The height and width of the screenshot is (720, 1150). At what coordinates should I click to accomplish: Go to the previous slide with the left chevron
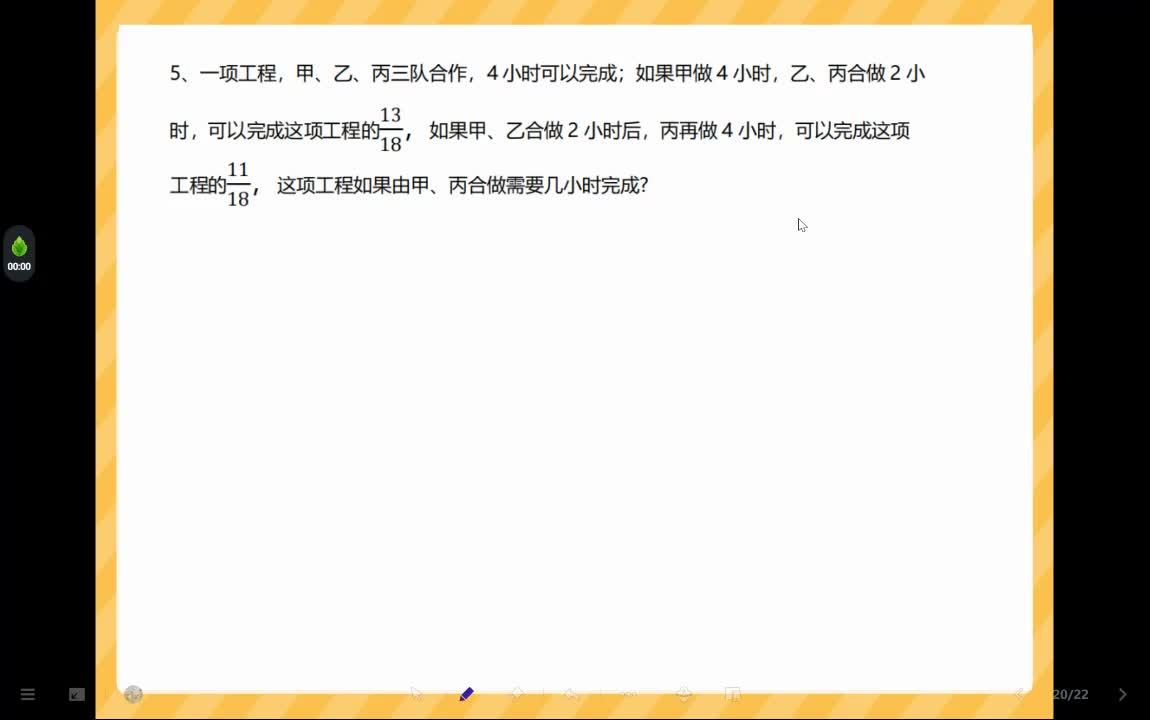[1019, 694]
